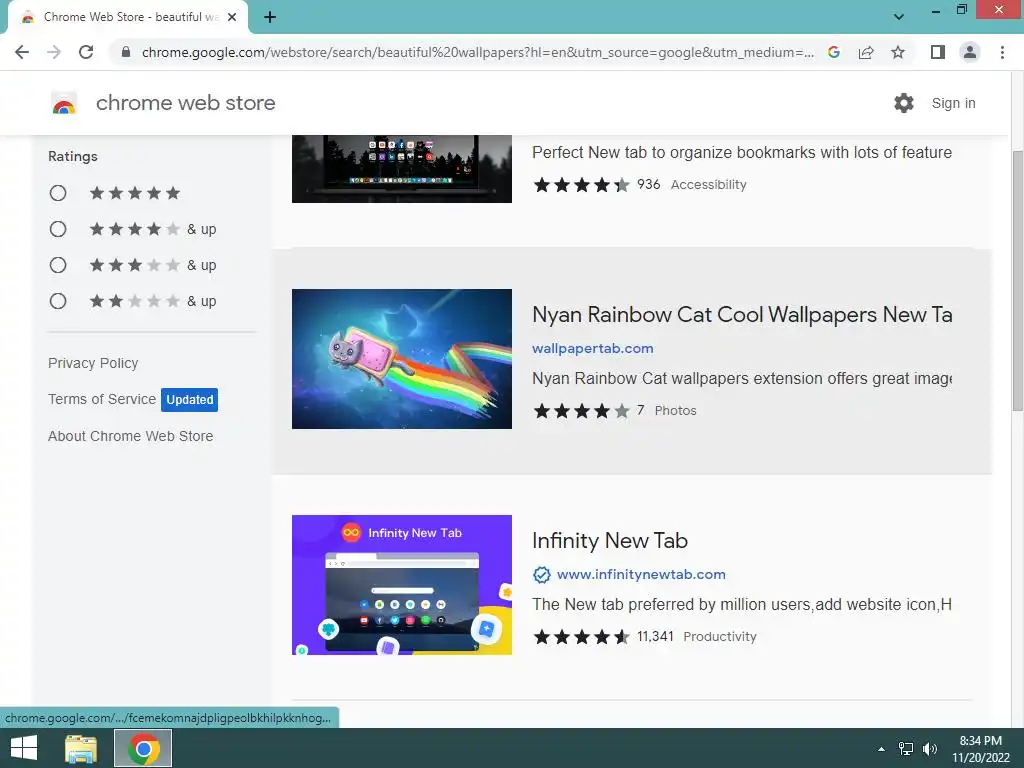Click the Google icon in address bar

click(833, 52)
